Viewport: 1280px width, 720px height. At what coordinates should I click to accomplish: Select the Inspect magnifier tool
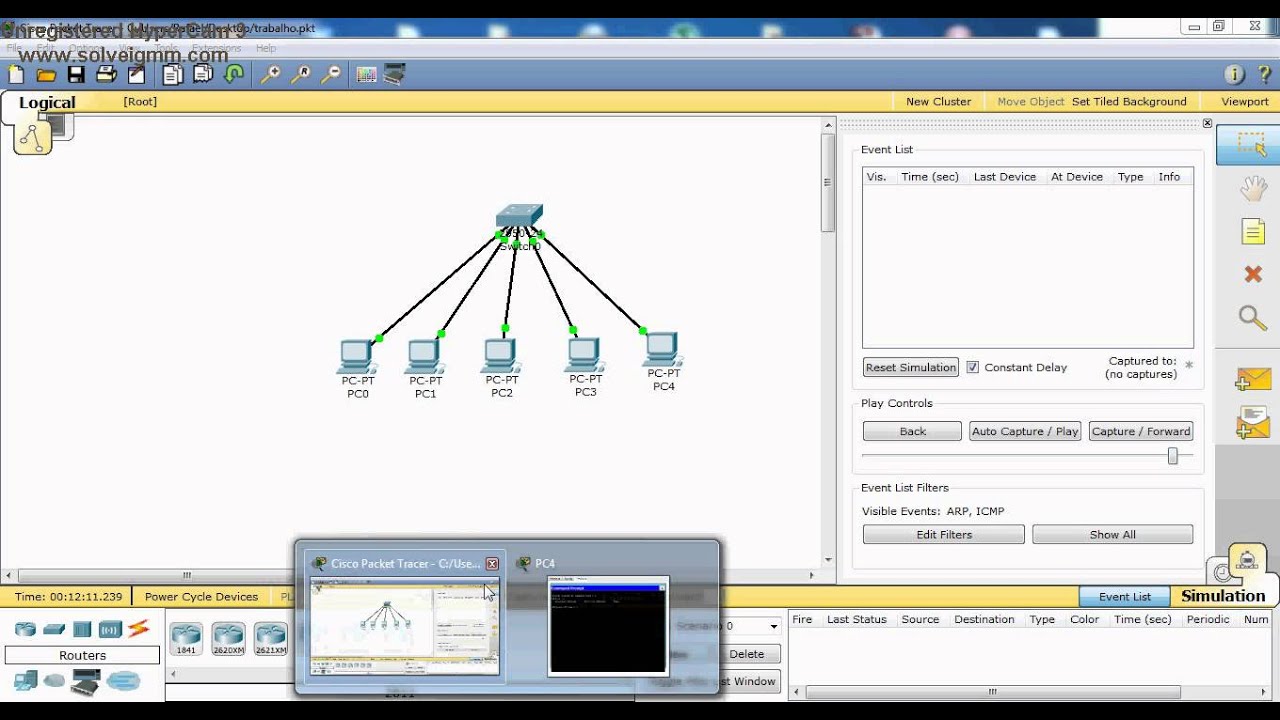[1253, 318]
